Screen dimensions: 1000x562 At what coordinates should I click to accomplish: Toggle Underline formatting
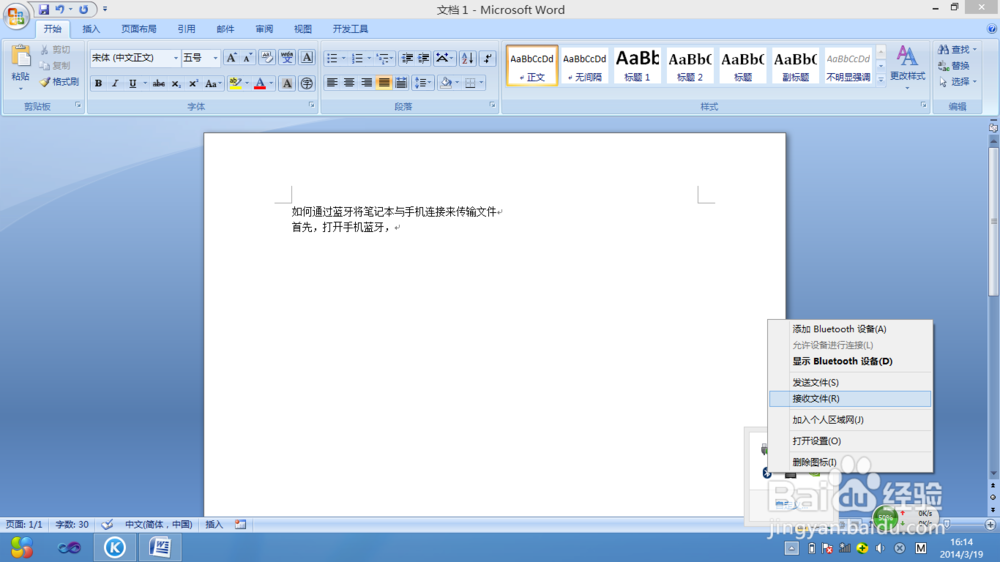(132, 84)
